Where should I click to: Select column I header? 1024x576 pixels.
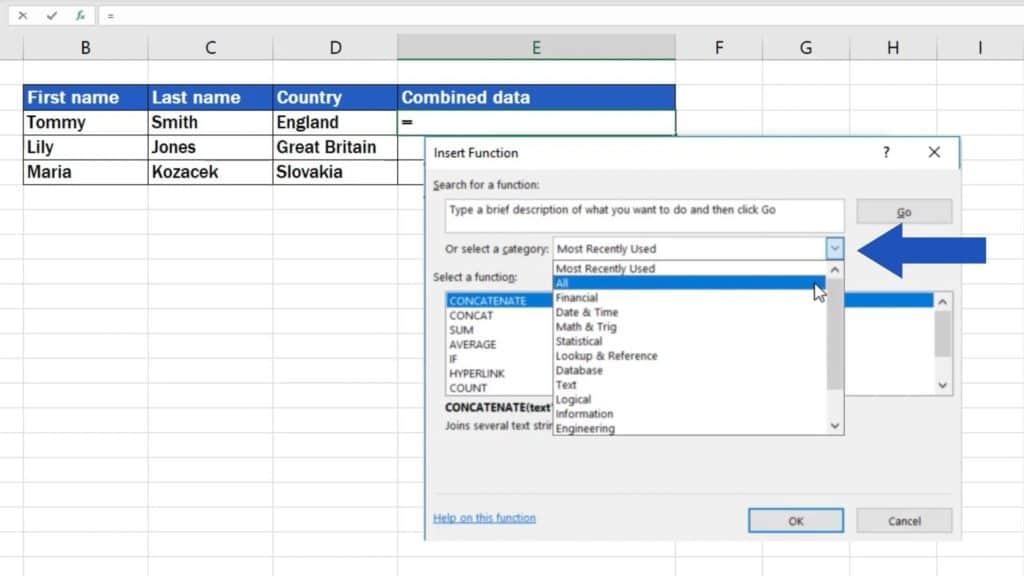pyautogui.click(x=980, y=48)
